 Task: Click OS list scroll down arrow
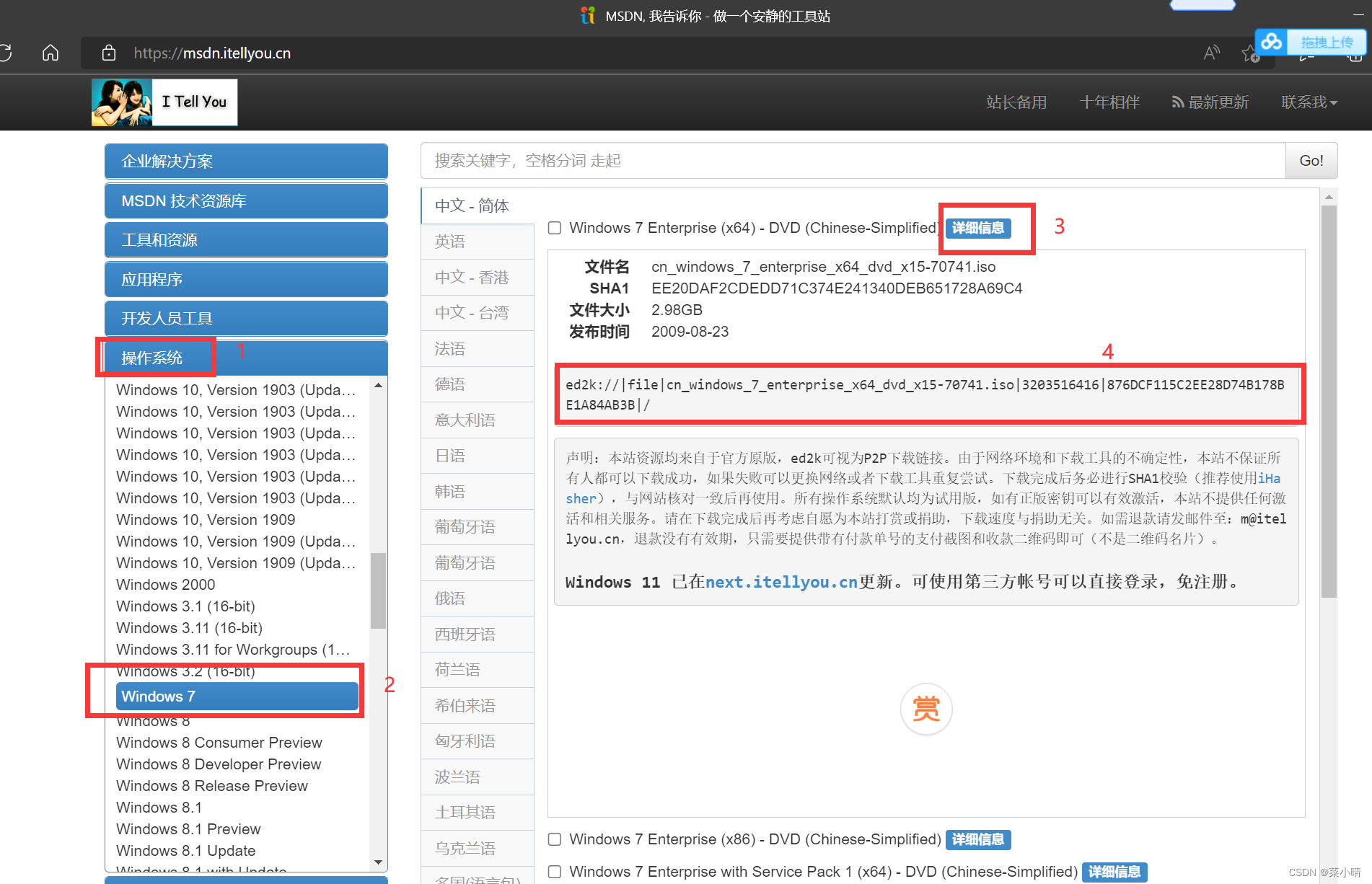[x=378, y=862]
